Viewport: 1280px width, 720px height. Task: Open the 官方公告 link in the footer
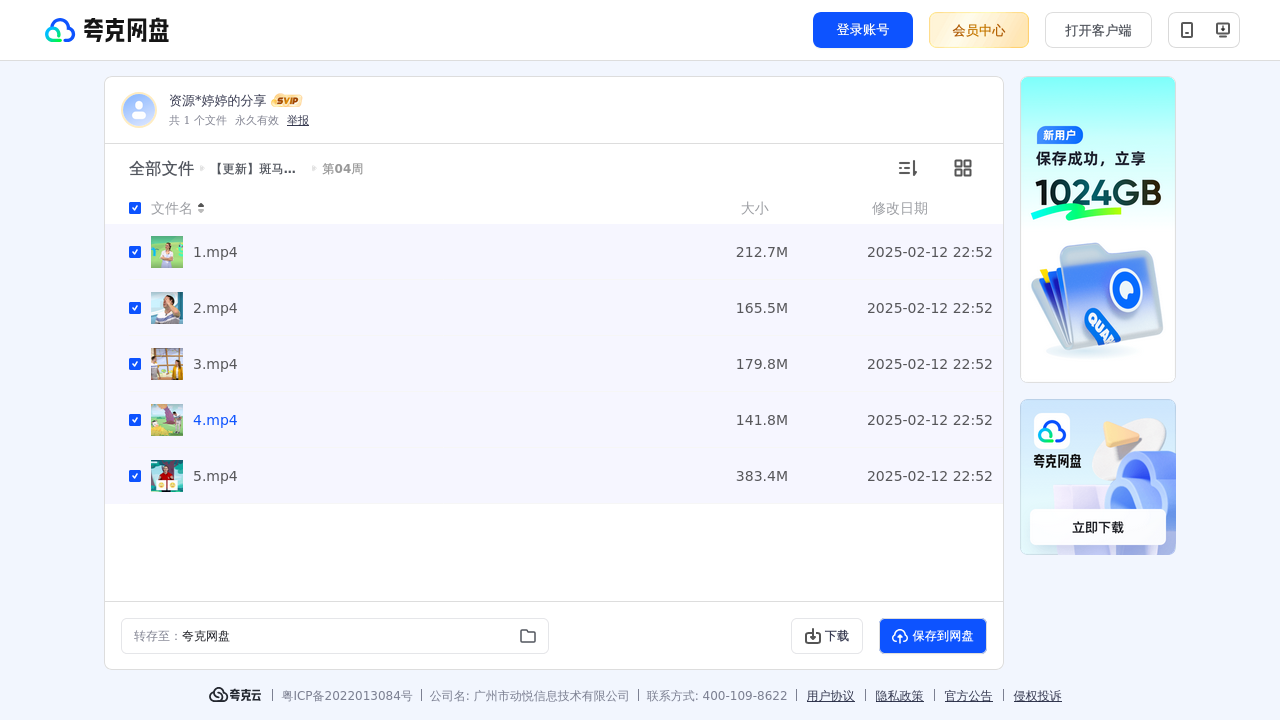[969, 696]
